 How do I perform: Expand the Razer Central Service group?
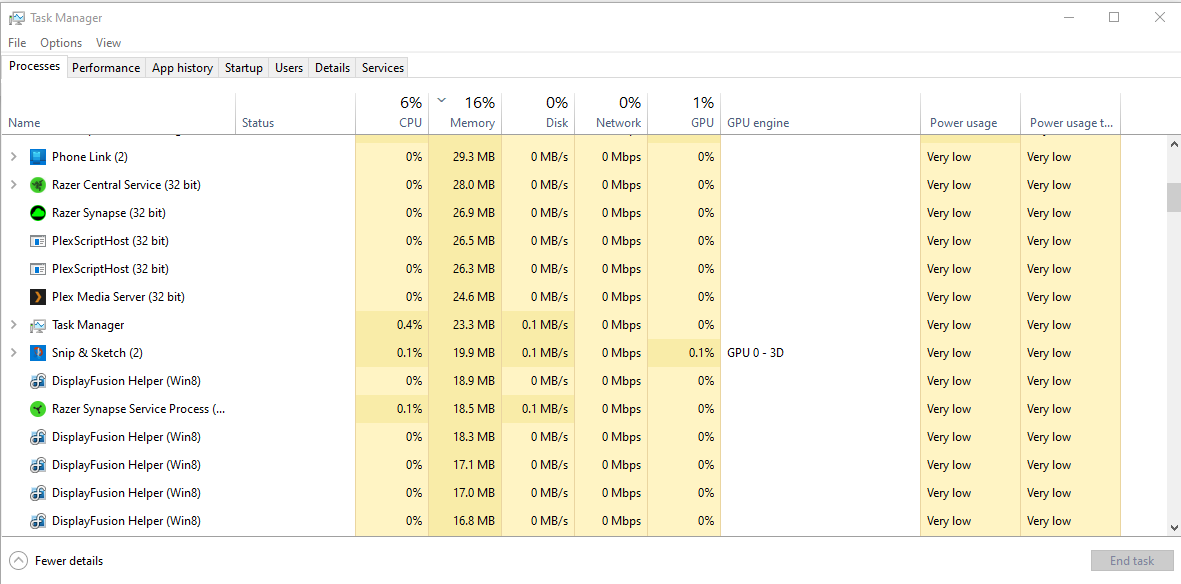(x=13, y=185)
